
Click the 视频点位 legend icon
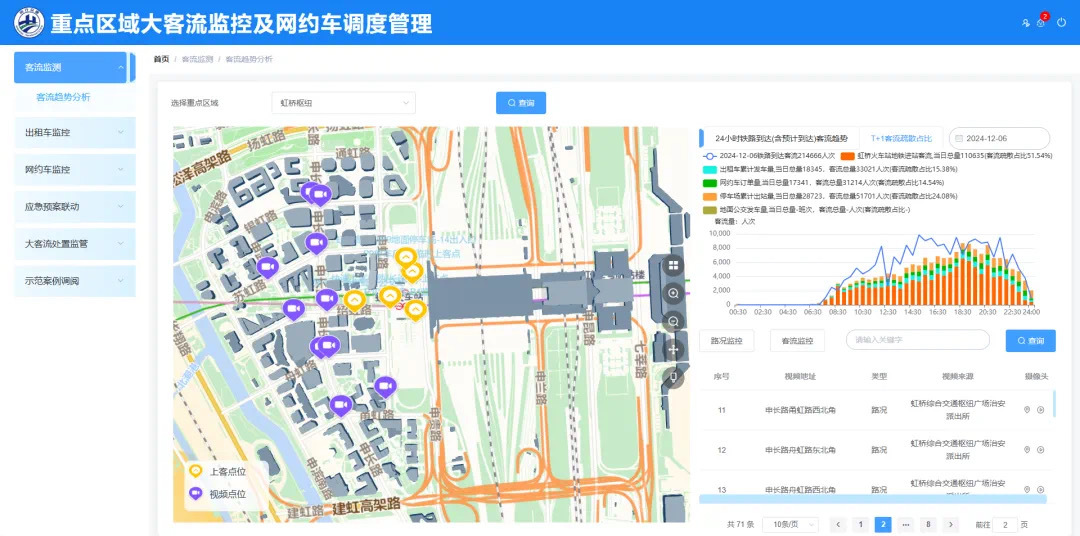196,493
